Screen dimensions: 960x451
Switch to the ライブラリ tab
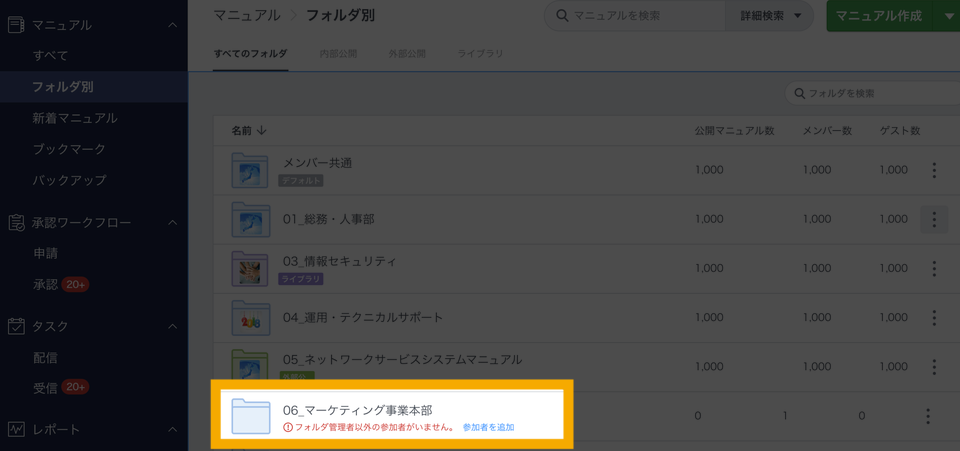pos(480,54)
